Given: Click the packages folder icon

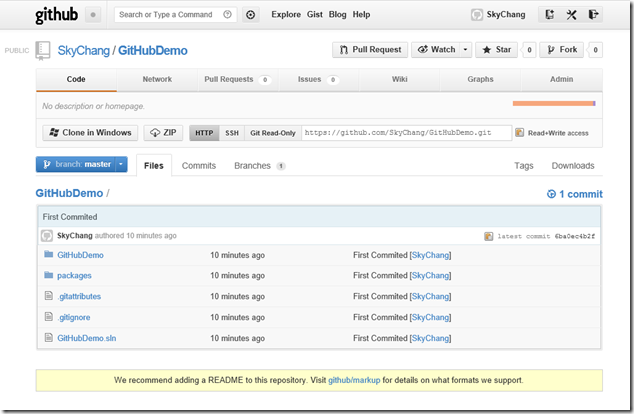Looking at the screenshot, I should (49, 275).
